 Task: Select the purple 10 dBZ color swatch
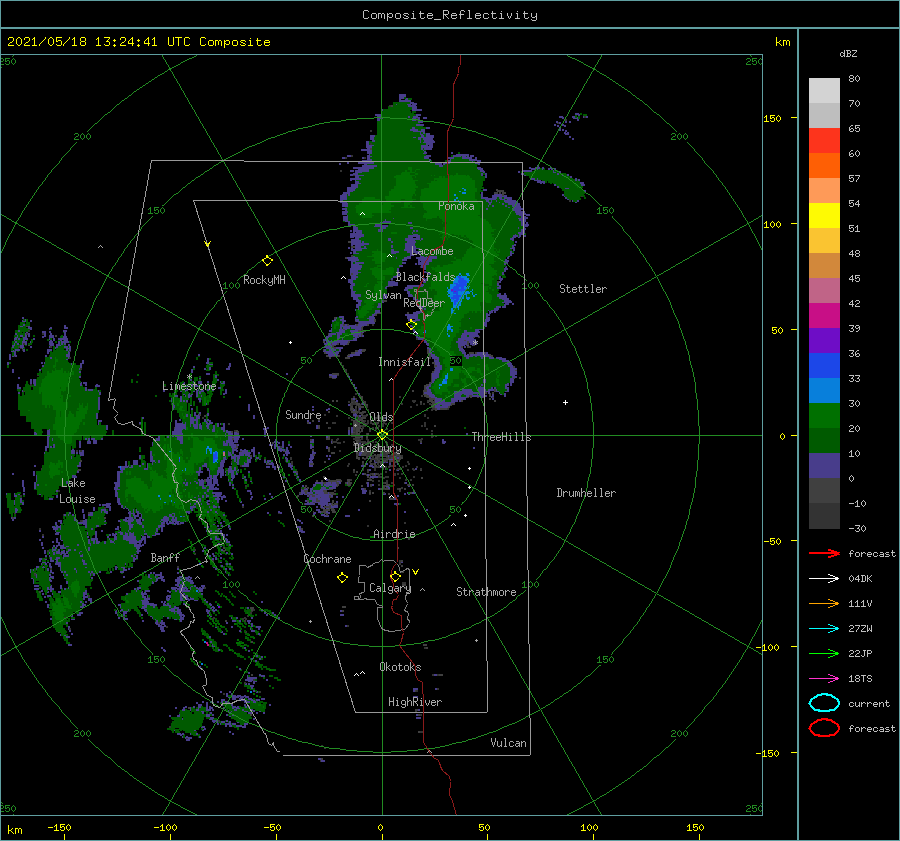pyautogui.click(x=824, y=466)
